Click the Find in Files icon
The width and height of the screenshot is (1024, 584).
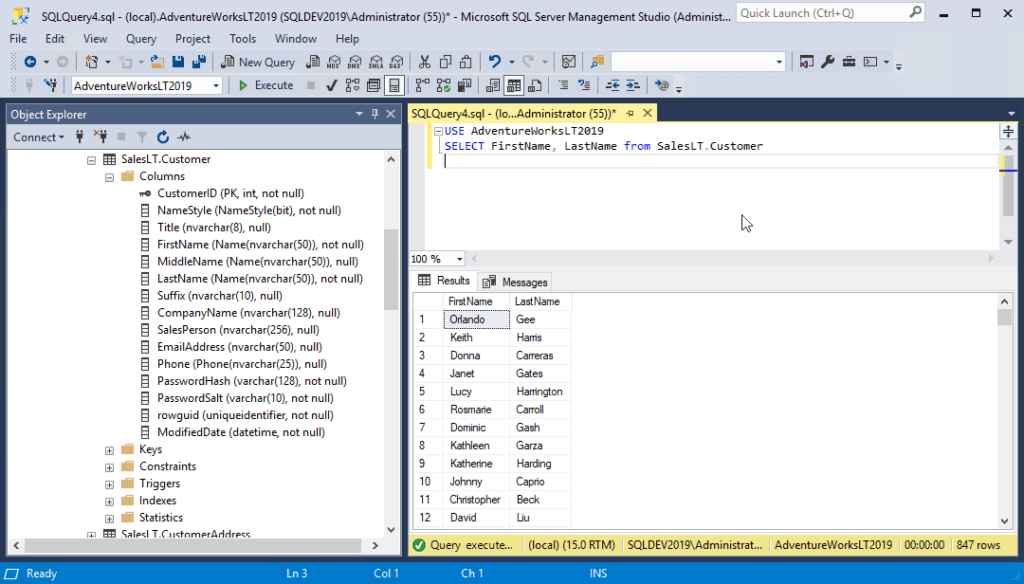pos(597,62)
